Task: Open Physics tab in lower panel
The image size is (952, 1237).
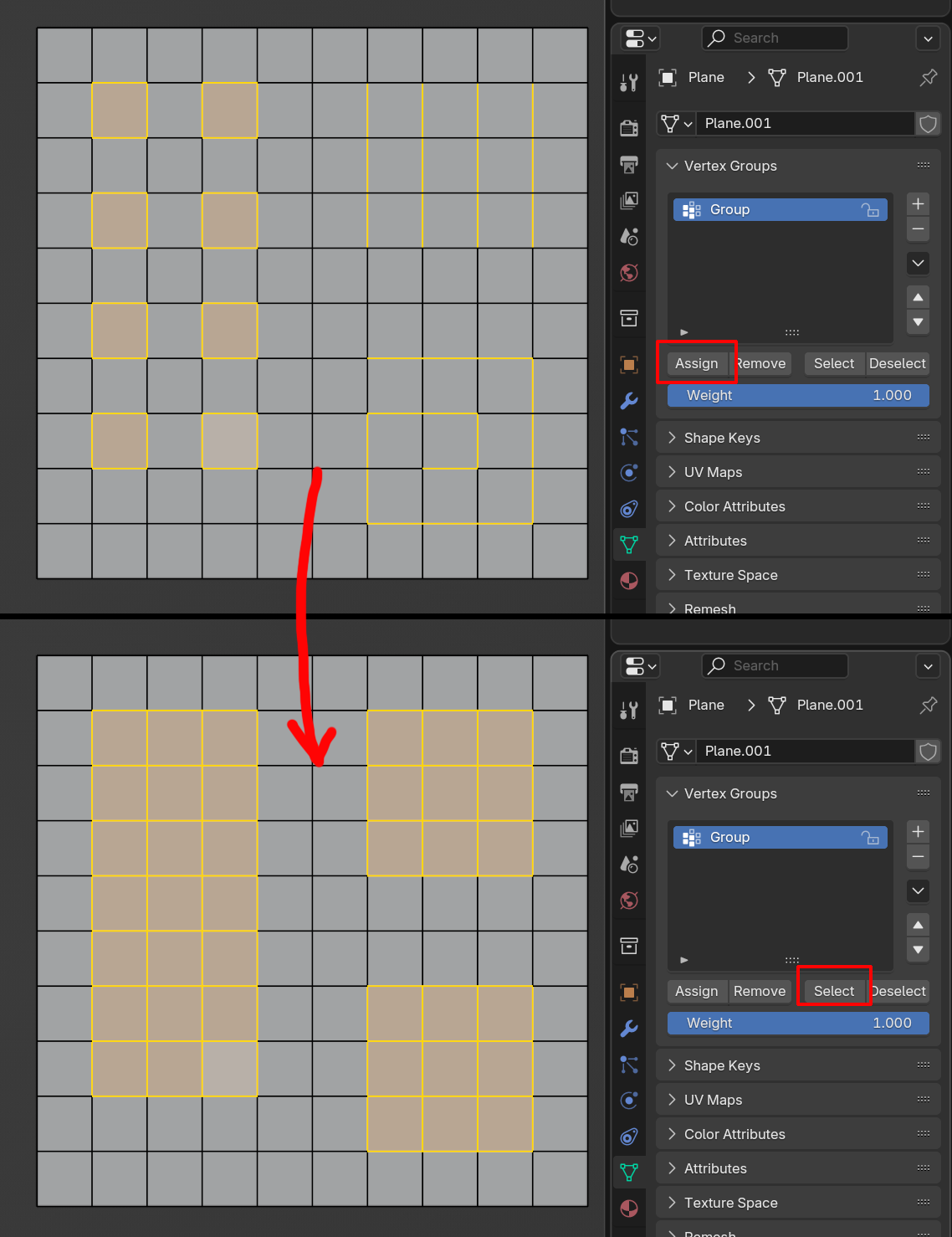Action: pos(629,1101)
